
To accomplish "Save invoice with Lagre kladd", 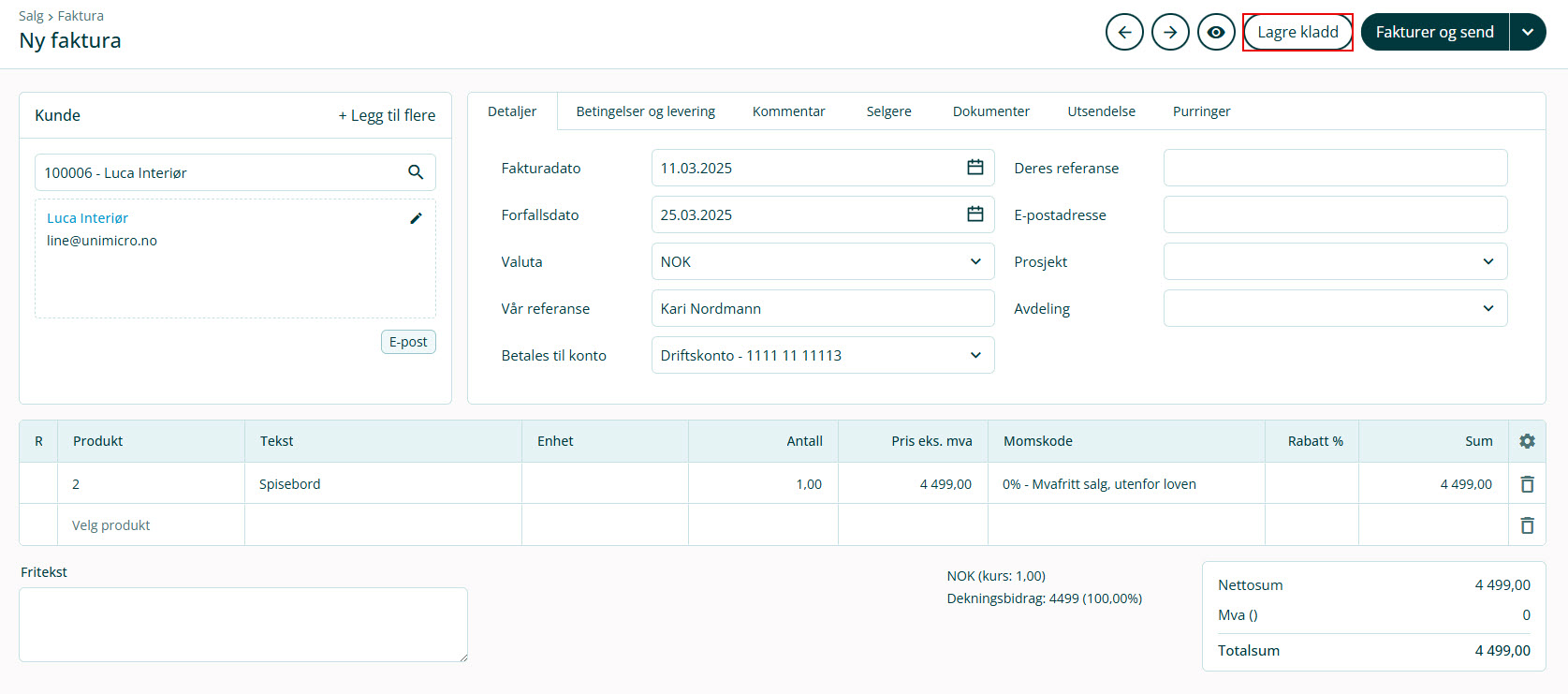I will pyautogui.click(x=1297, y=32).
